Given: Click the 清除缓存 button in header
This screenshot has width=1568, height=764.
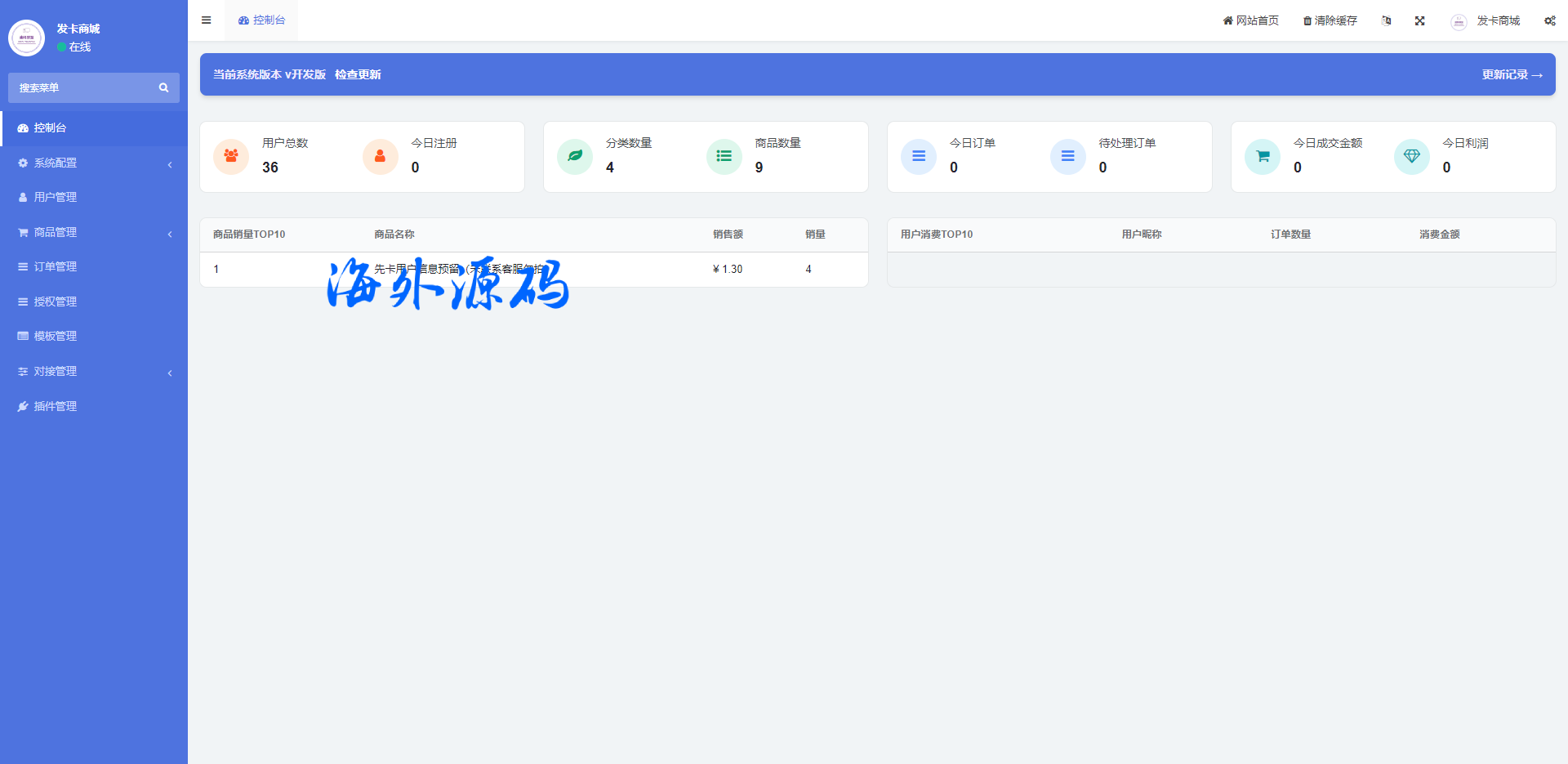Looking at the screenshot, I should [1330, 21].
